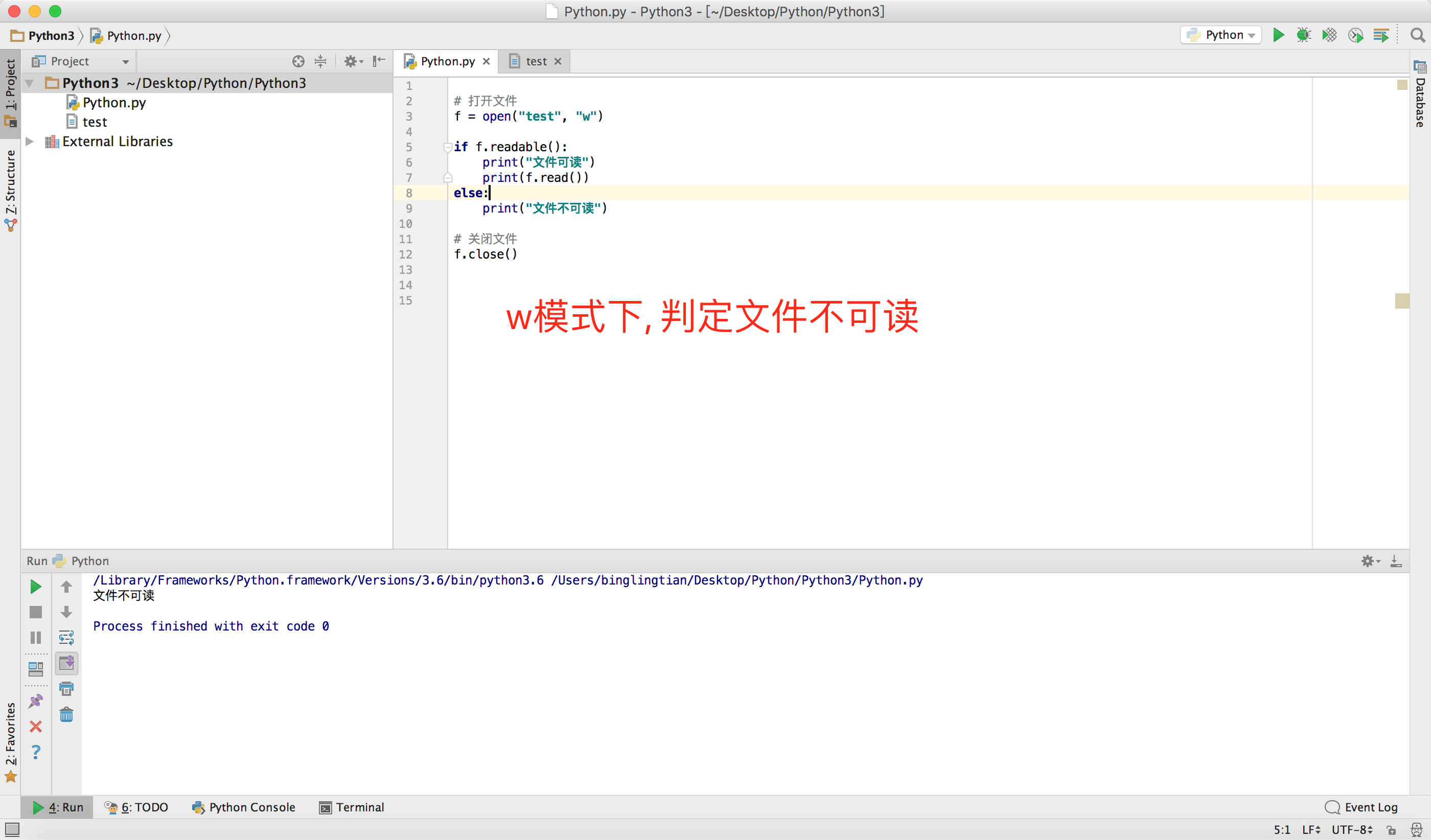Click the green Run button in top toolbar
The width and height of the screenshot is (1431, 840).
pos(1278,35)
